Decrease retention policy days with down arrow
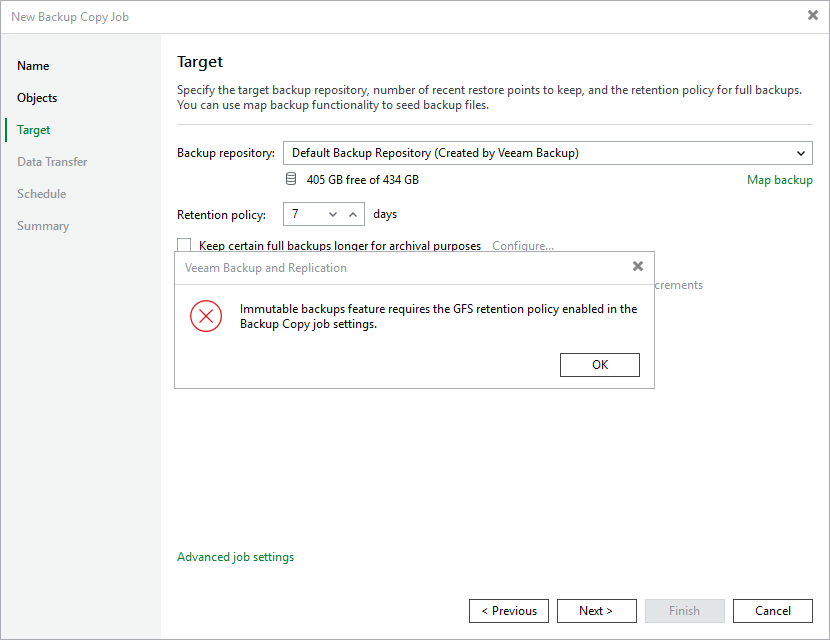The image size is (830, 640). point(333,214)
